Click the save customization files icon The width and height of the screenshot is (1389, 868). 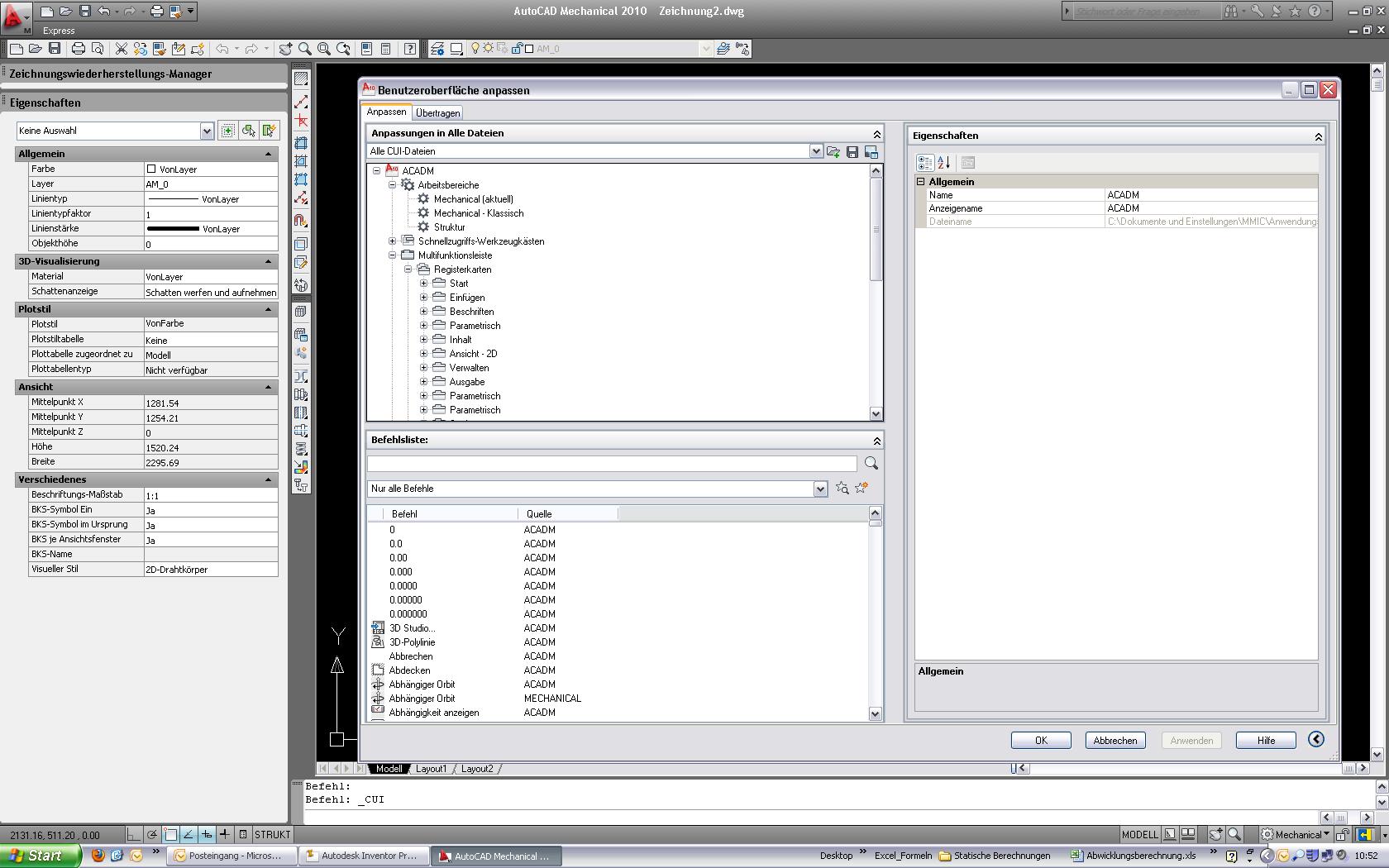(852, 152)
